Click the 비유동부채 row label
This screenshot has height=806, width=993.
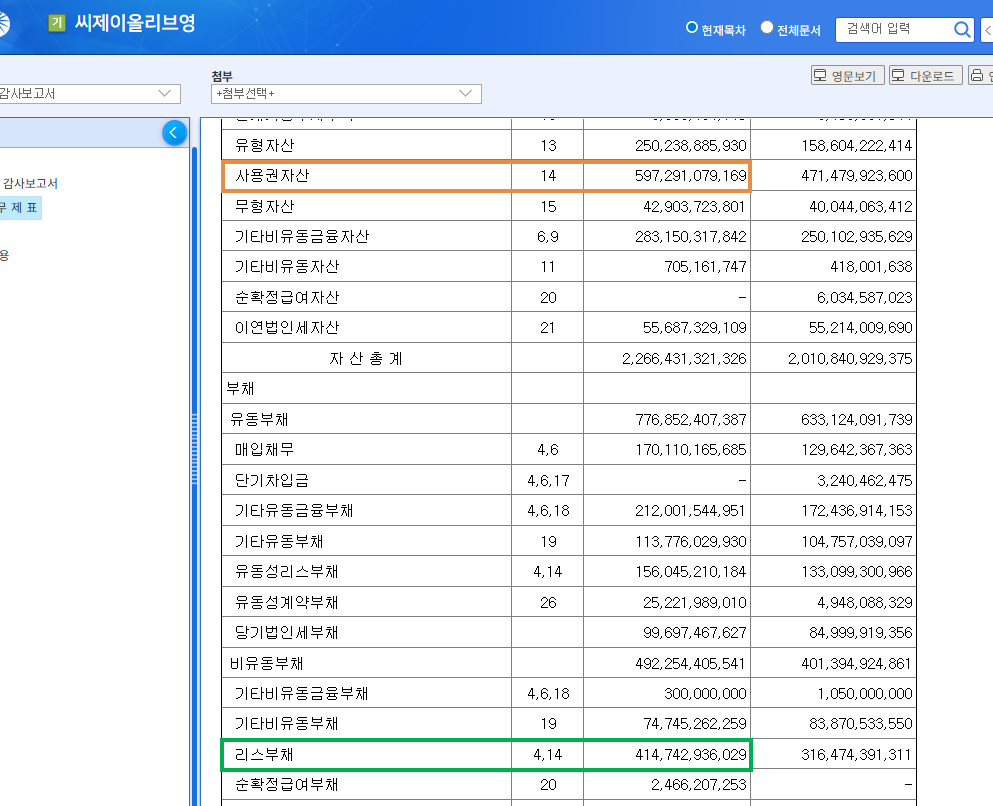tap(267, 664)
